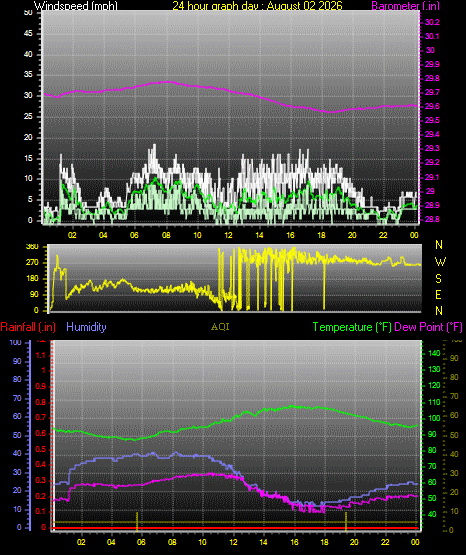This screenshot has width=466, height=555.
Task: Click the Temperature (°F) legend label
Action: pyautogui.click(x=352, y=327)
